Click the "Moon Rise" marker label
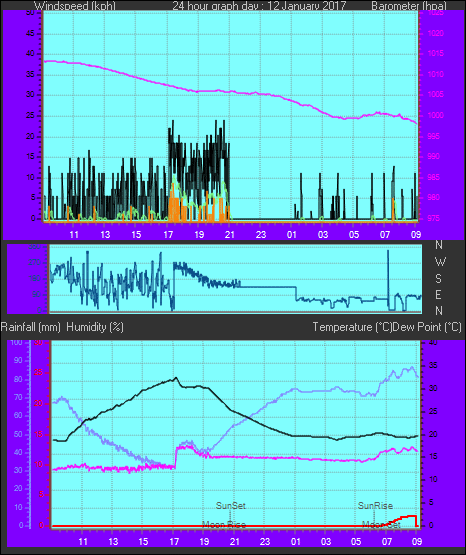The height and width of the screenshot is (555, 466). pos(224,525)
